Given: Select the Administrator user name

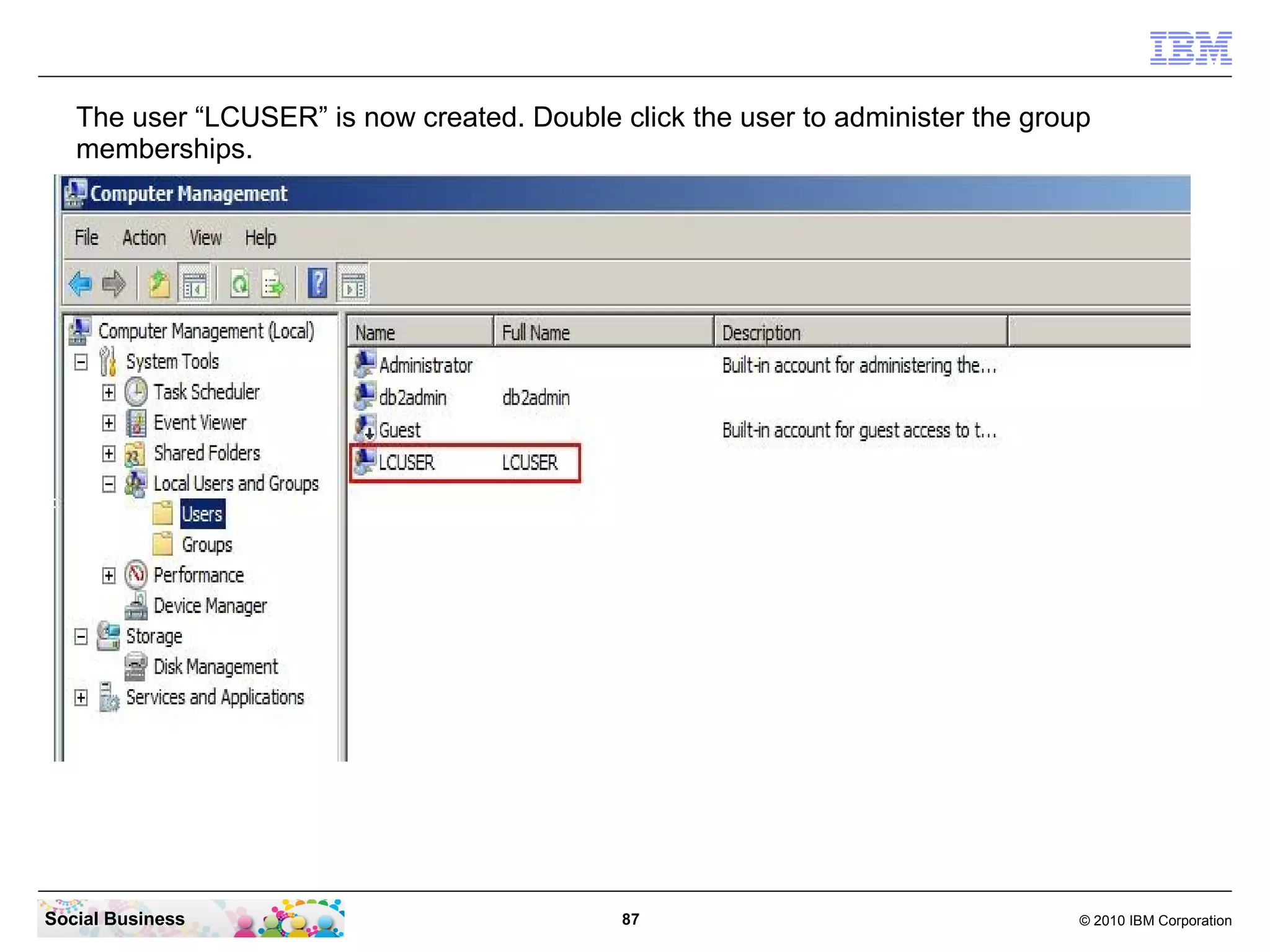Looking at the screenshot, I should 426,365.
